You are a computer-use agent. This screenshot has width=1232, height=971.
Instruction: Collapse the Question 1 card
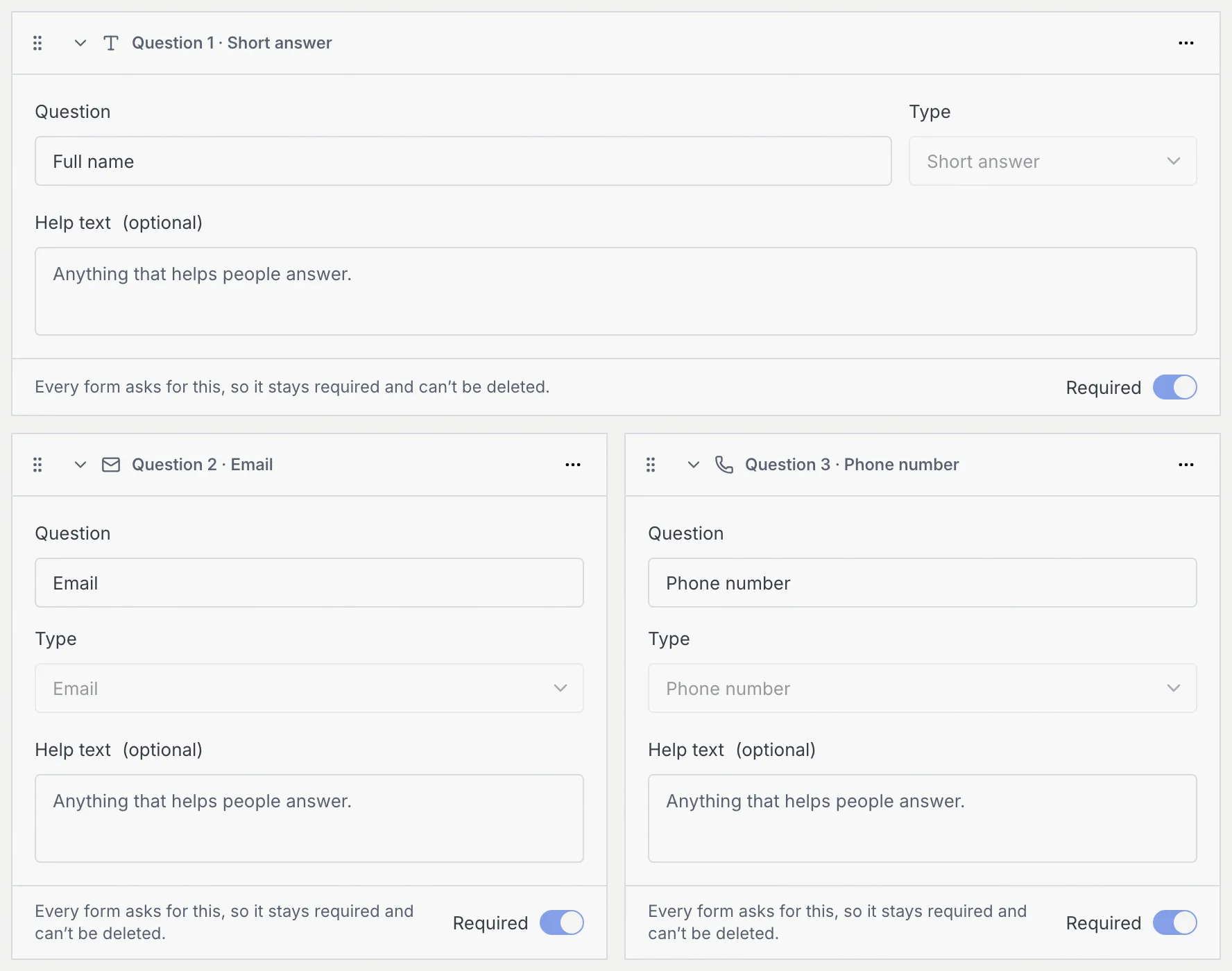(80, 43)
